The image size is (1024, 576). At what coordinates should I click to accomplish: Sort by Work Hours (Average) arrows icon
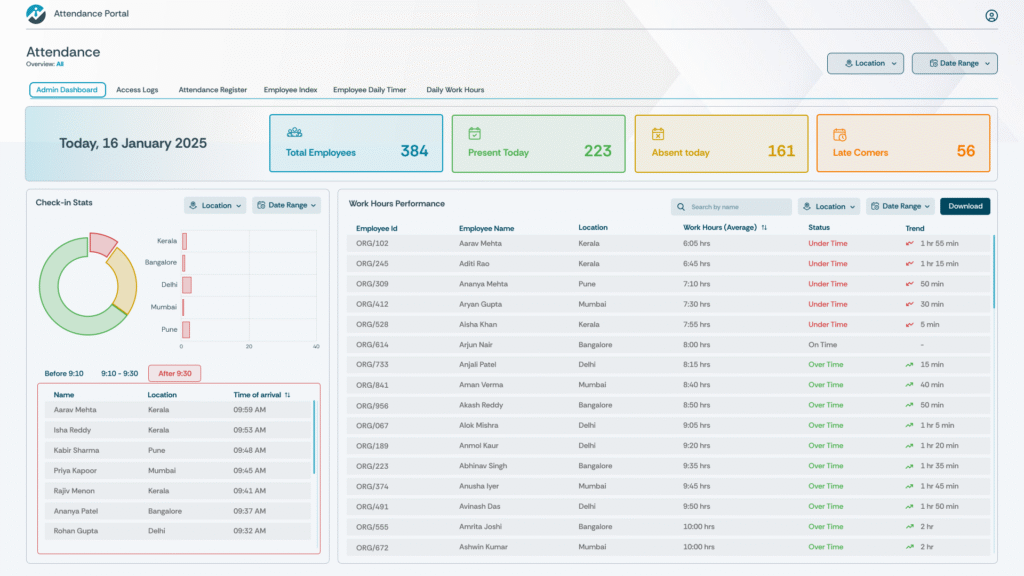[764, 228]
